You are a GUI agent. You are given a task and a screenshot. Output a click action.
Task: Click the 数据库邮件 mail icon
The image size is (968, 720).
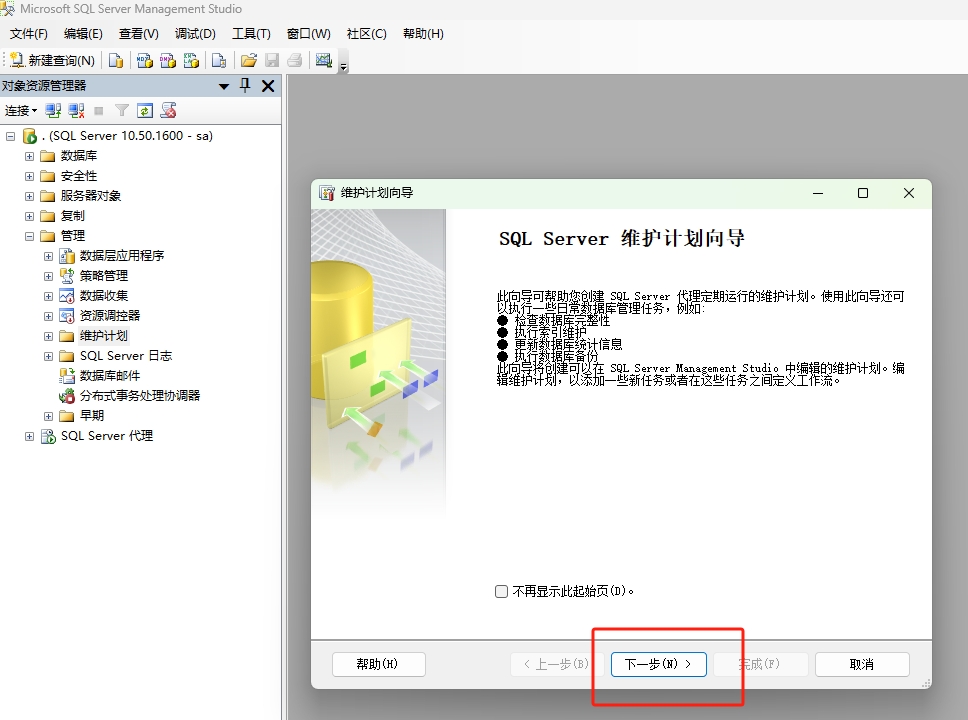click(67, 375)
